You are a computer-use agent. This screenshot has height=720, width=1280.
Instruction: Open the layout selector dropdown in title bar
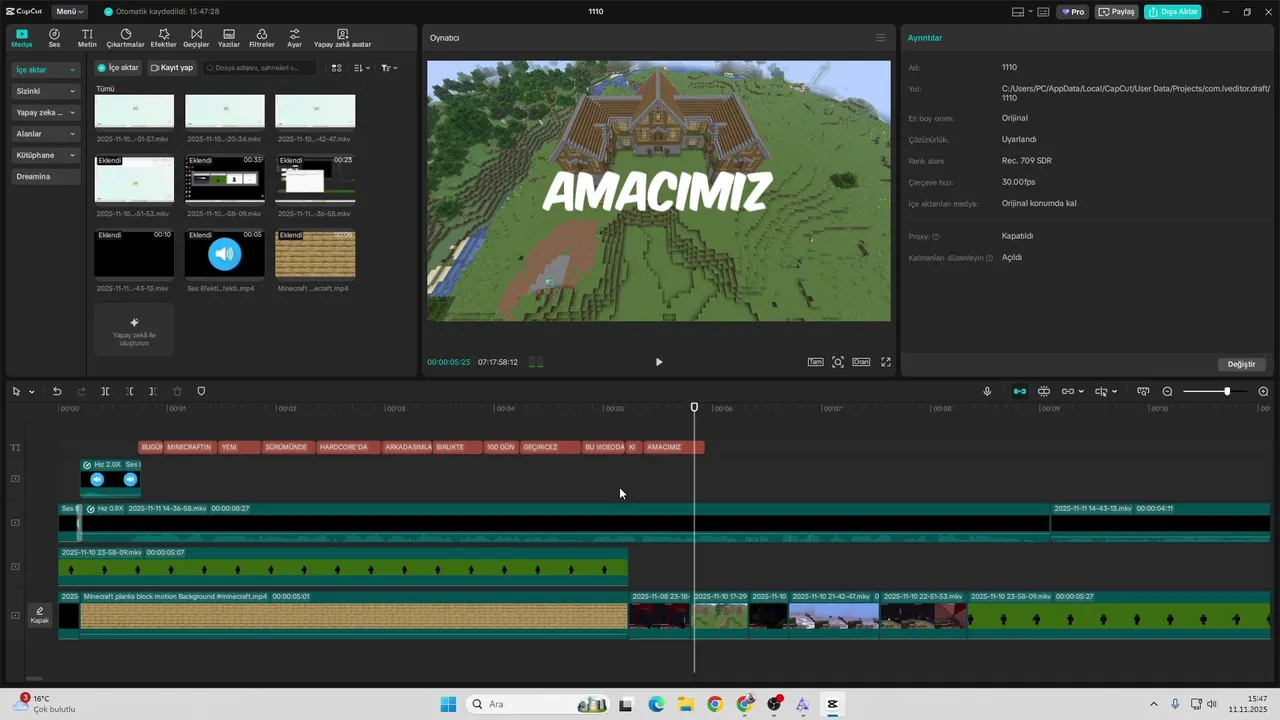click(1021, 12)
